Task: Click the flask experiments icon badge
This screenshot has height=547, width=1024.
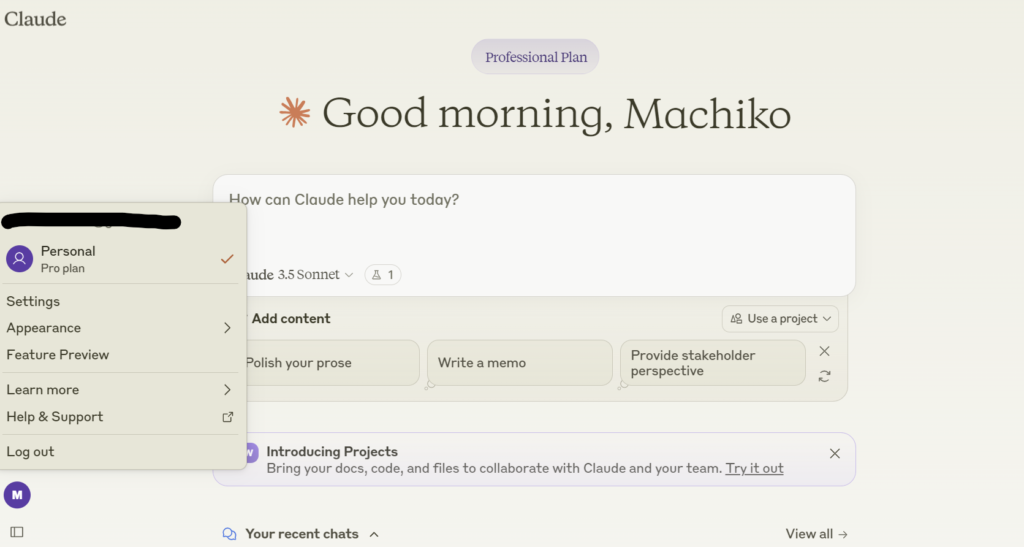Action: [383, 275]
